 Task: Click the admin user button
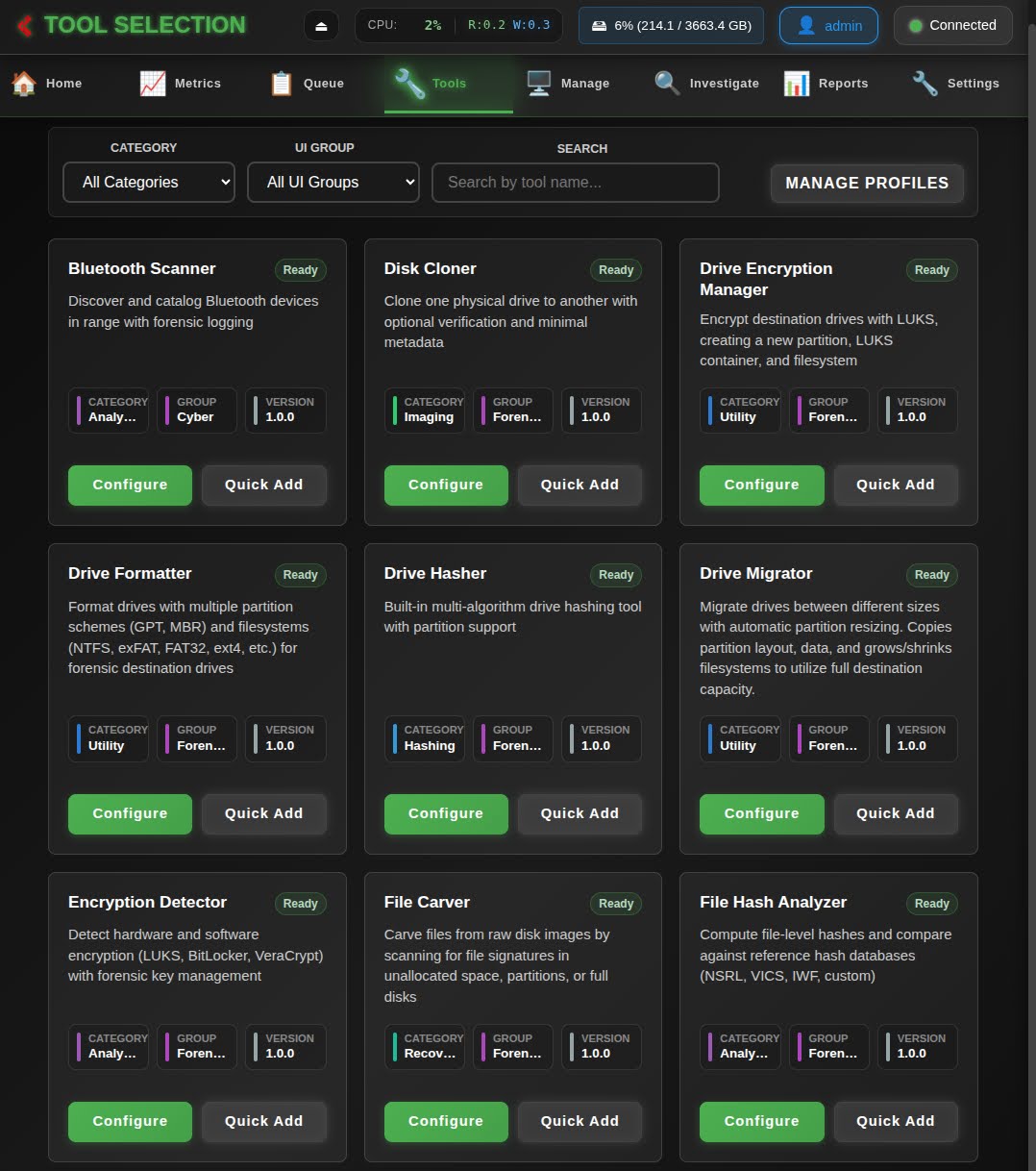coord(828,26)
